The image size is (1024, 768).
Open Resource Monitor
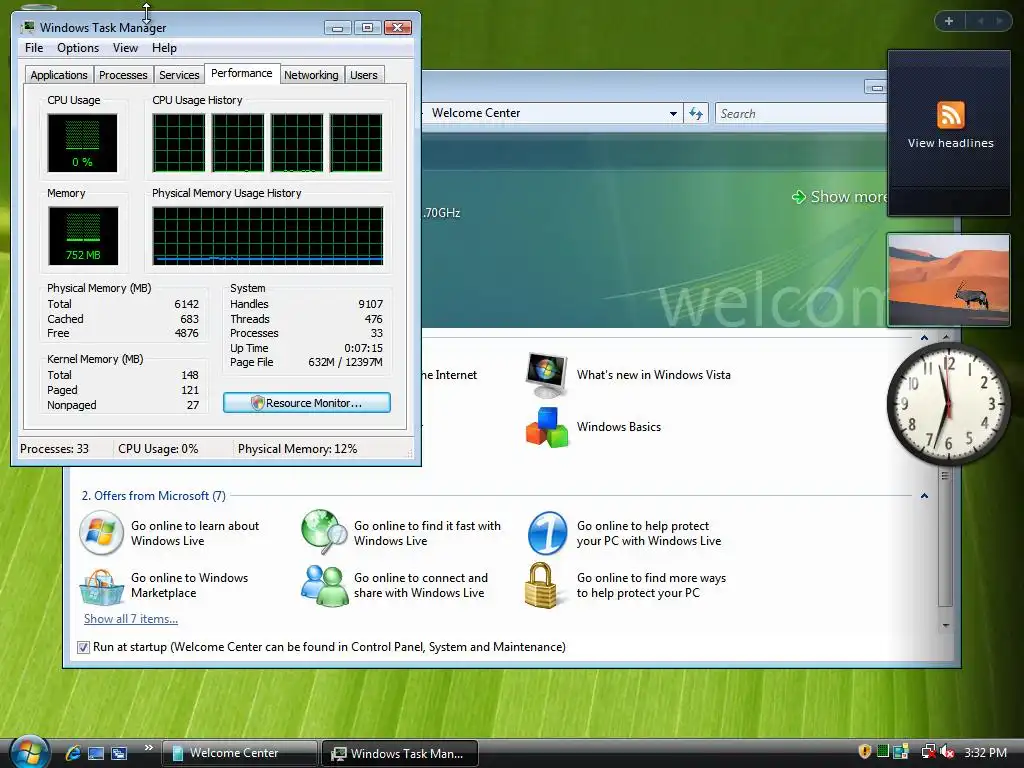pyautogui.click(x=306, y=403)
